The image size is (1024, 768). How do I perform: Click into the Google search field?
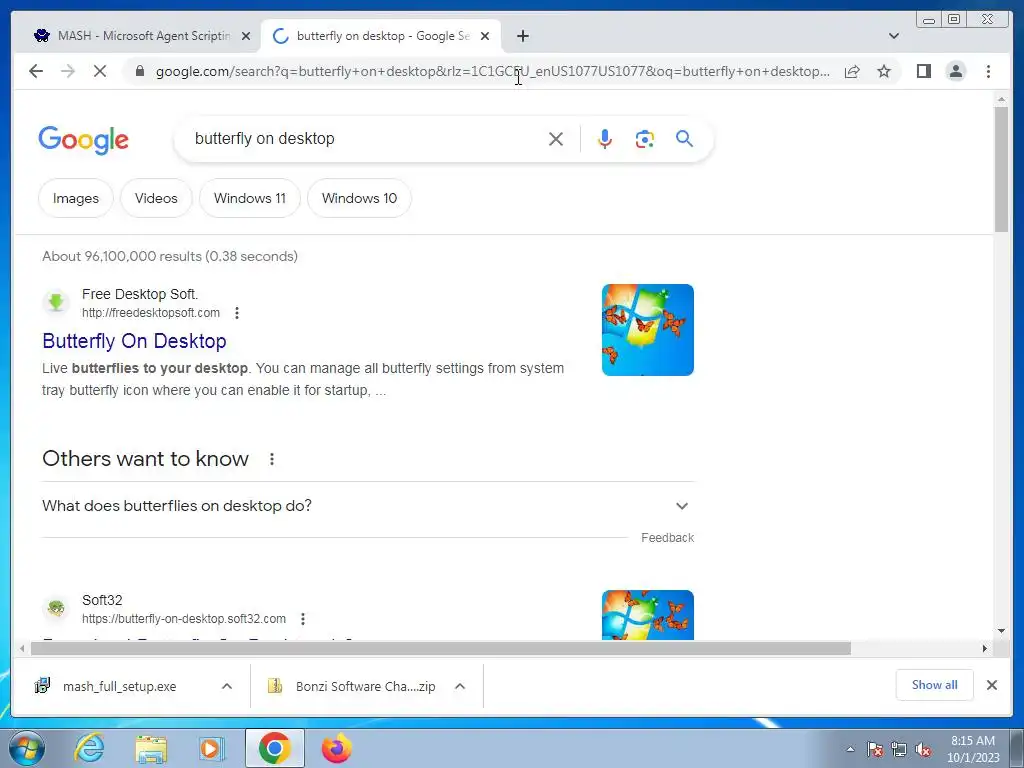pos(366,139)
